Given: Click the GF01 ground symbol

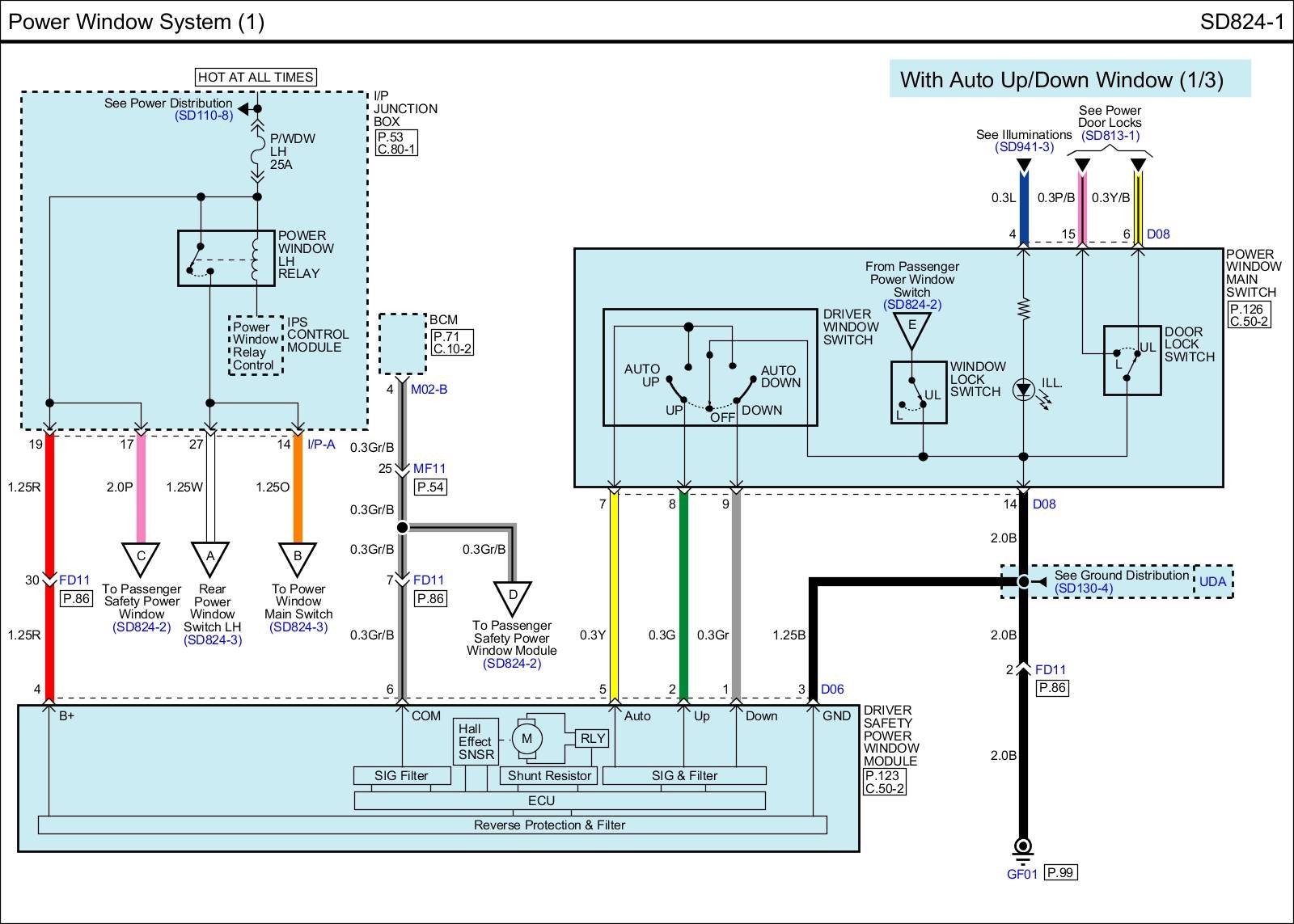Looking at the screenshot, I should click(x=1023, y=847).
